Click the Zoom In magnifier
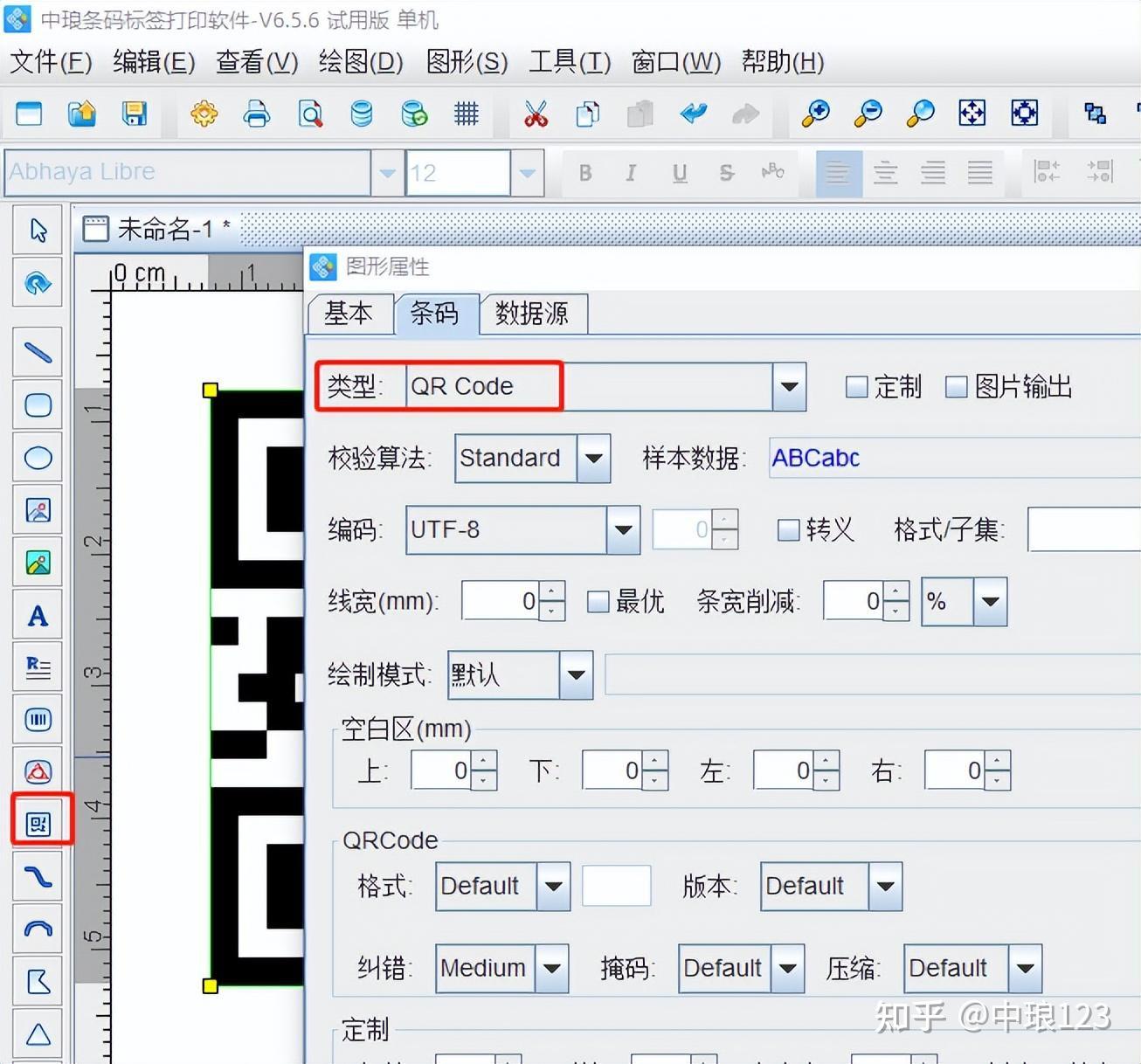The image size is (1141, 1064). point(815,114)
